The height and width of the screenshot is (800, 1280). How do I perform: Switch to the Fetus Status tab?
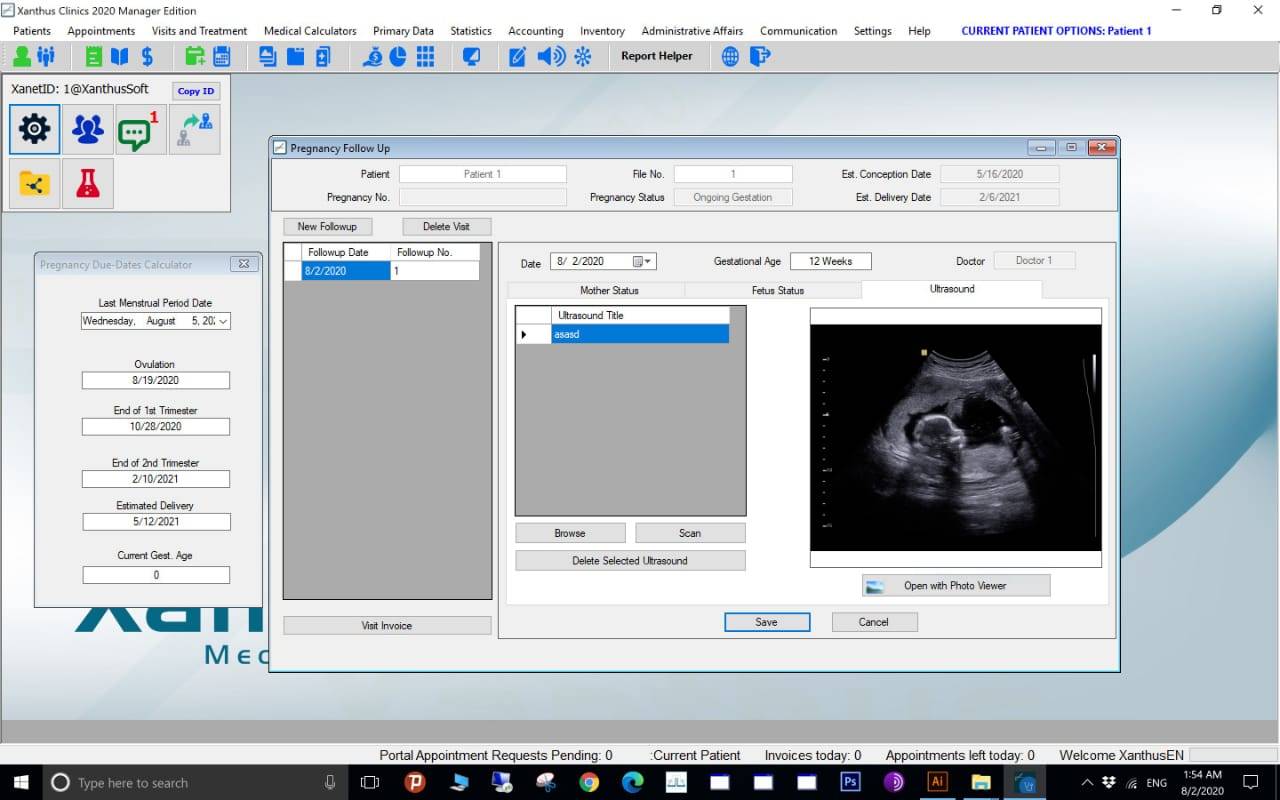777,290
